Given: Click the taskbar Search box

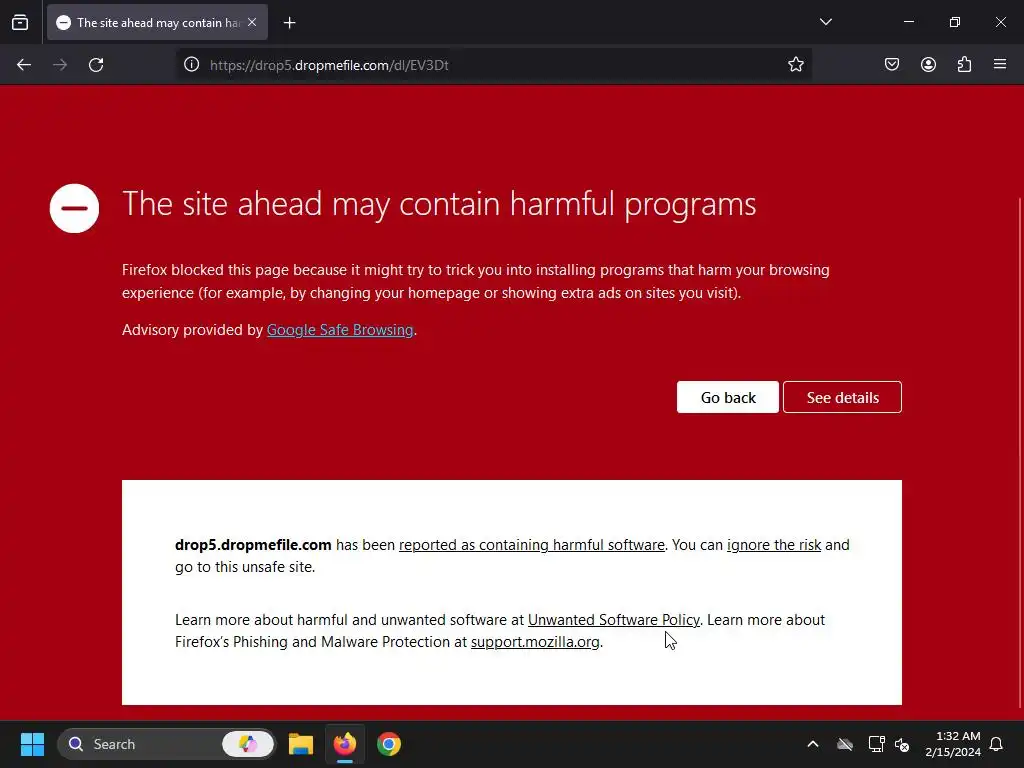Looking at the screenshot, I should [167, 744].
